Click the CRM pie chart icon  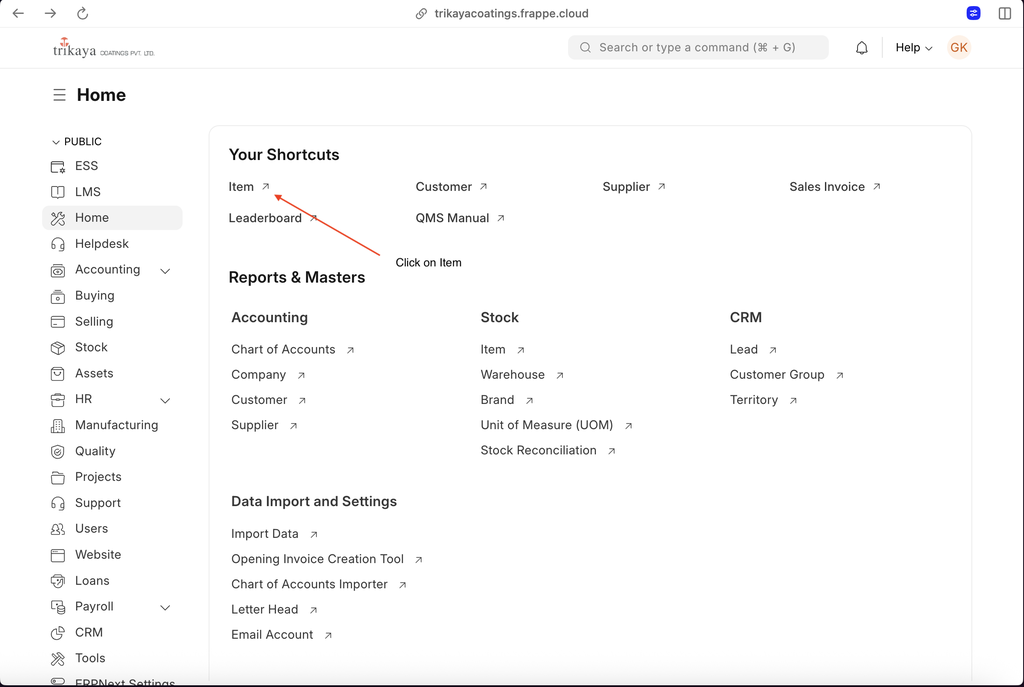[x=58, y=633]
